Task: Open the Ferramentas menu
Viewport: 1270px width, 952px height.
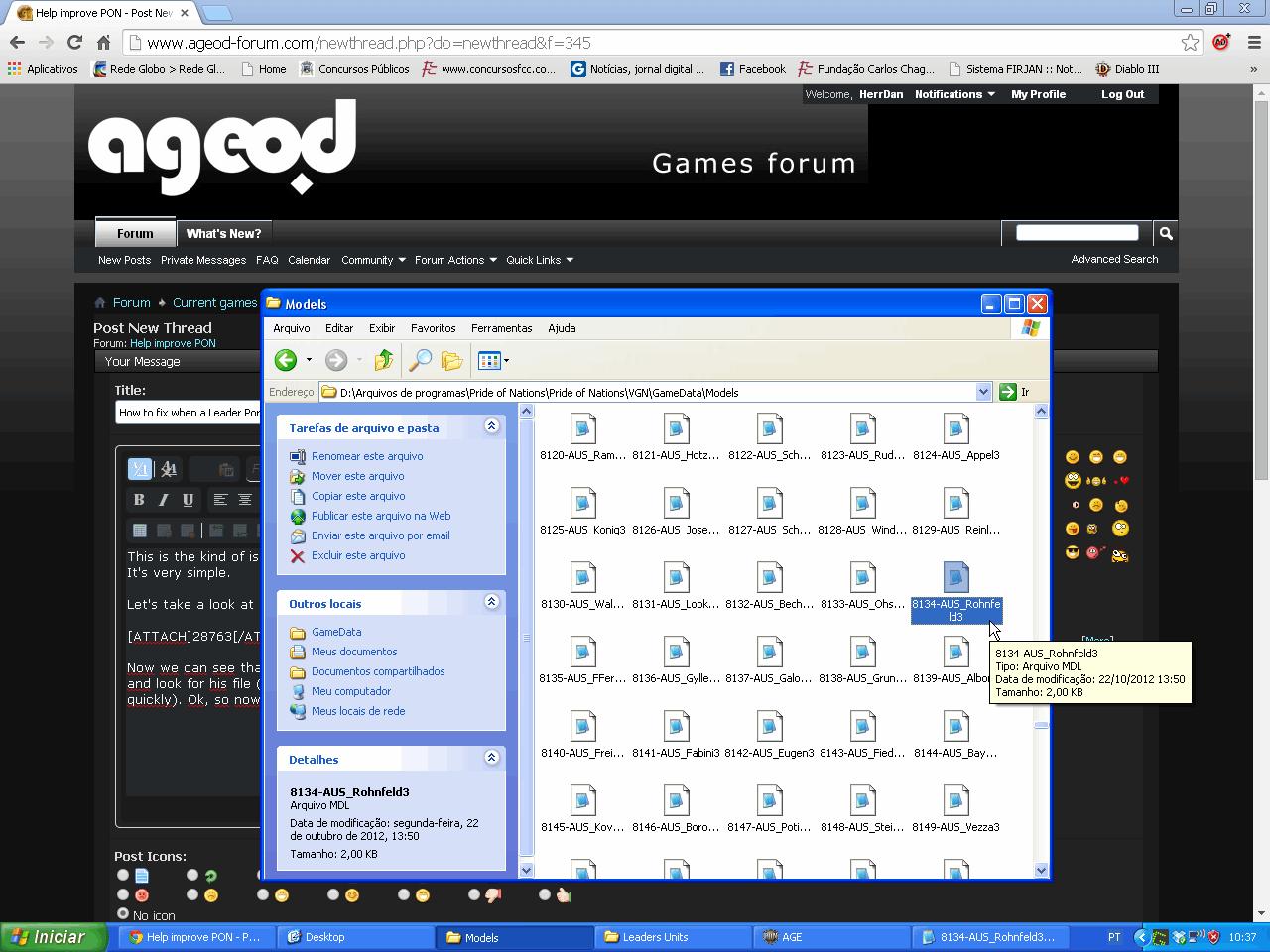Action: 501,328
